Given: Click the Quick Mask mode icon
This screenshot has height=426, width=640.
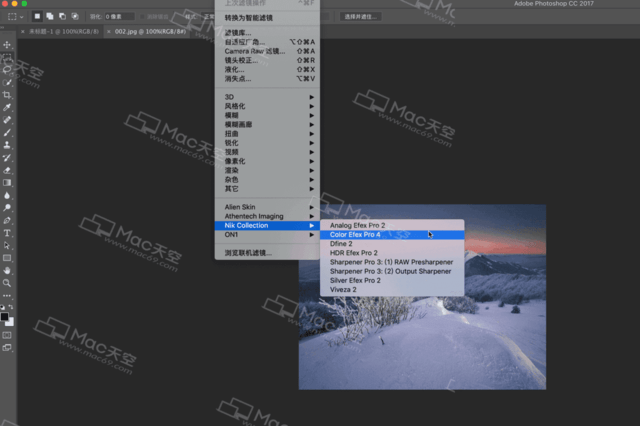Looking at the screenshot, I should [7, 335].
